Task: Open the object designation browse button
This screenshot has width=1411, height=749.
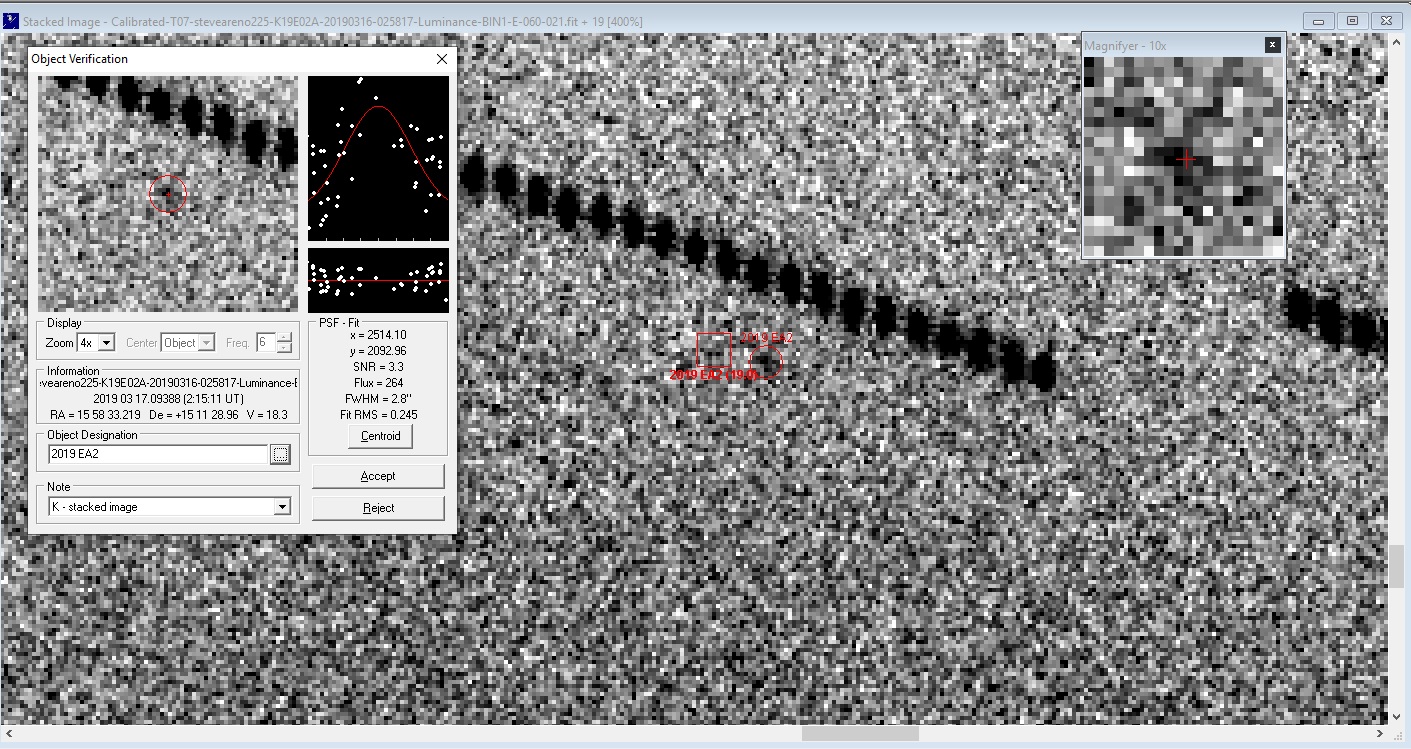Action: pos(281,455)
